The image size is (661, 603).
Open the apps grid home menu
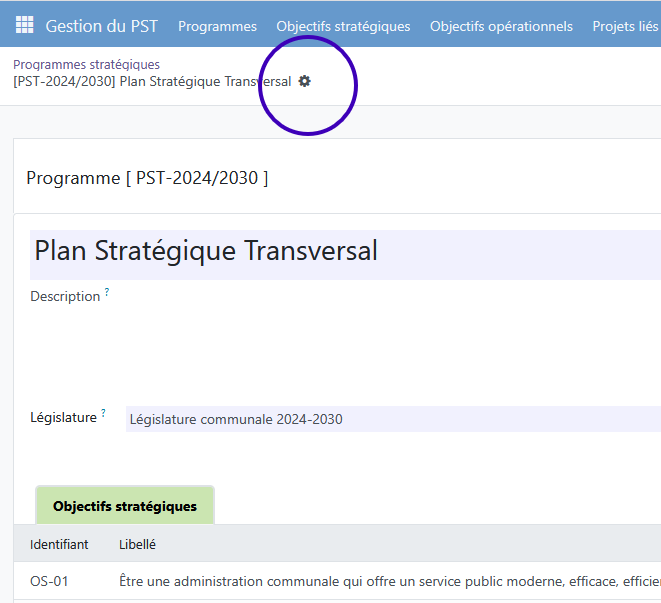click(x=24, y=26)
